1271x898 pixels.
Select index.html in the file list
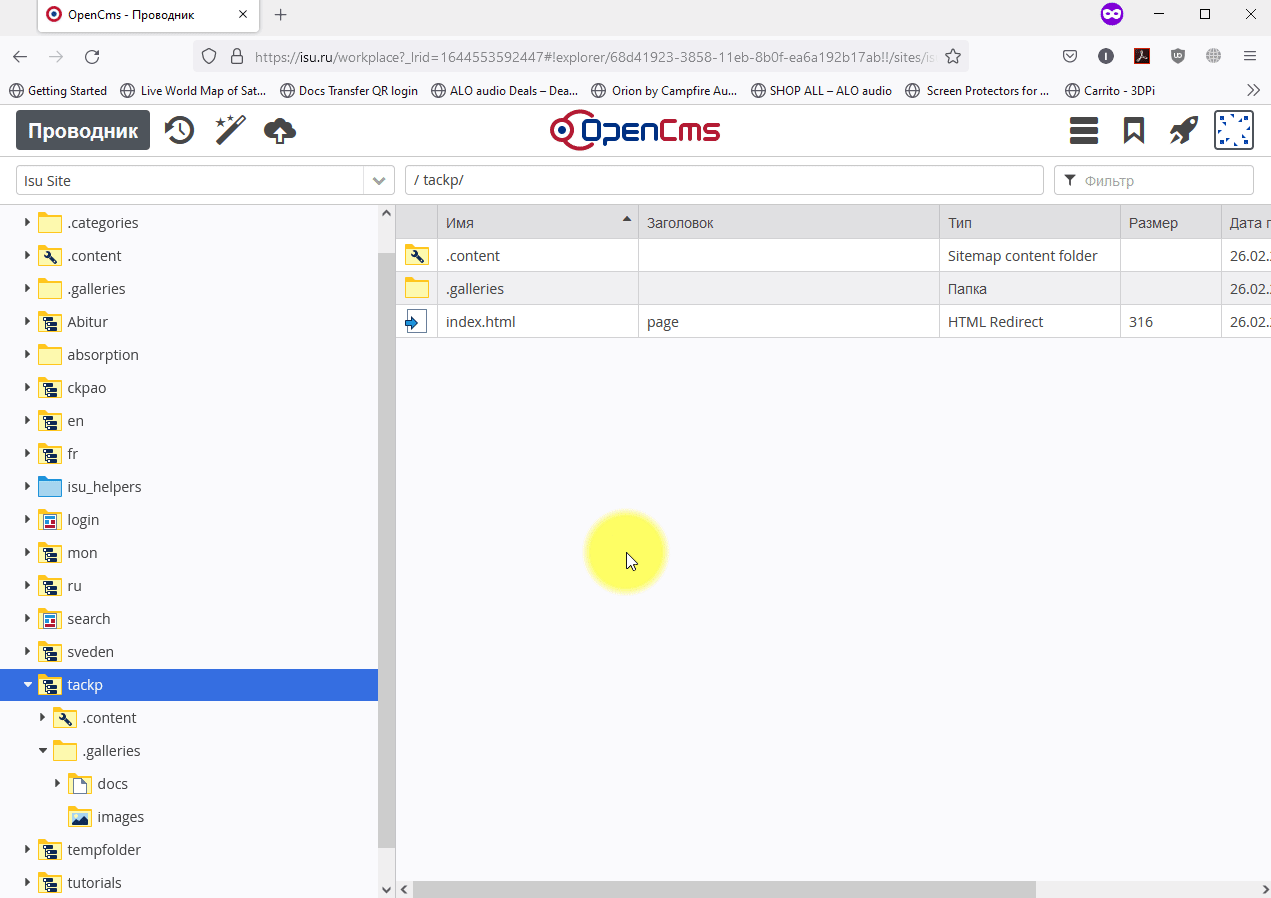click(x=480, y=321)
